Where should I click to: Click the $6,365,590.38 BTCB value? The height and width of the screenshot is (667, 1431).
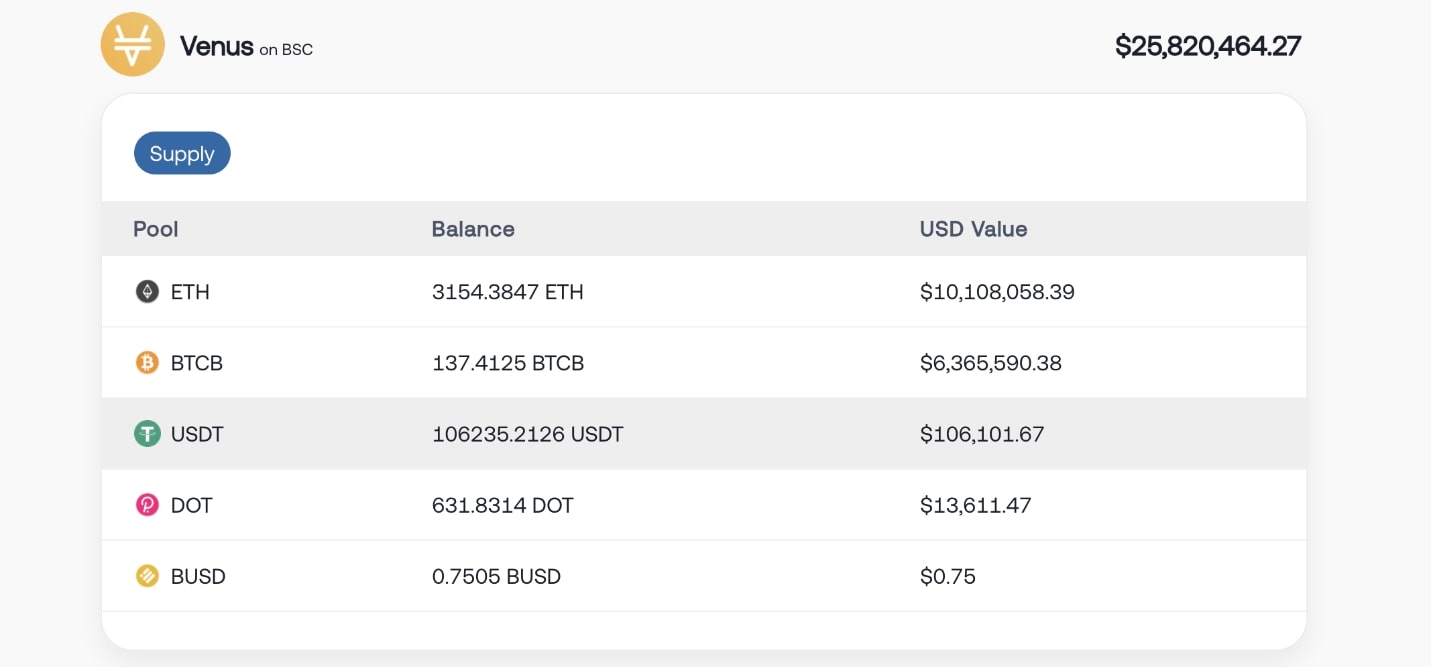(991, 363)
